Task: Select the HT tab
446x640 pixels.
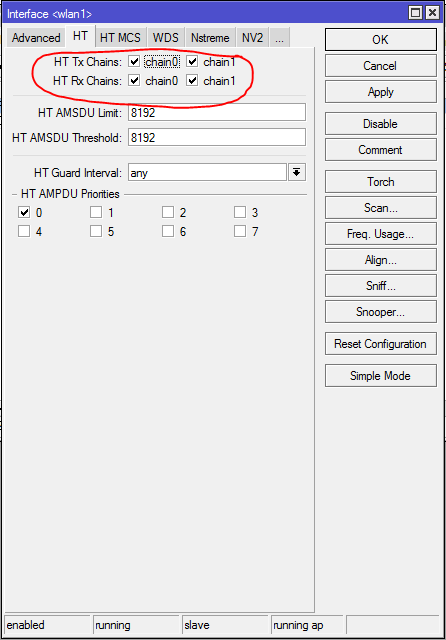Action: click(x=80, y=36)
